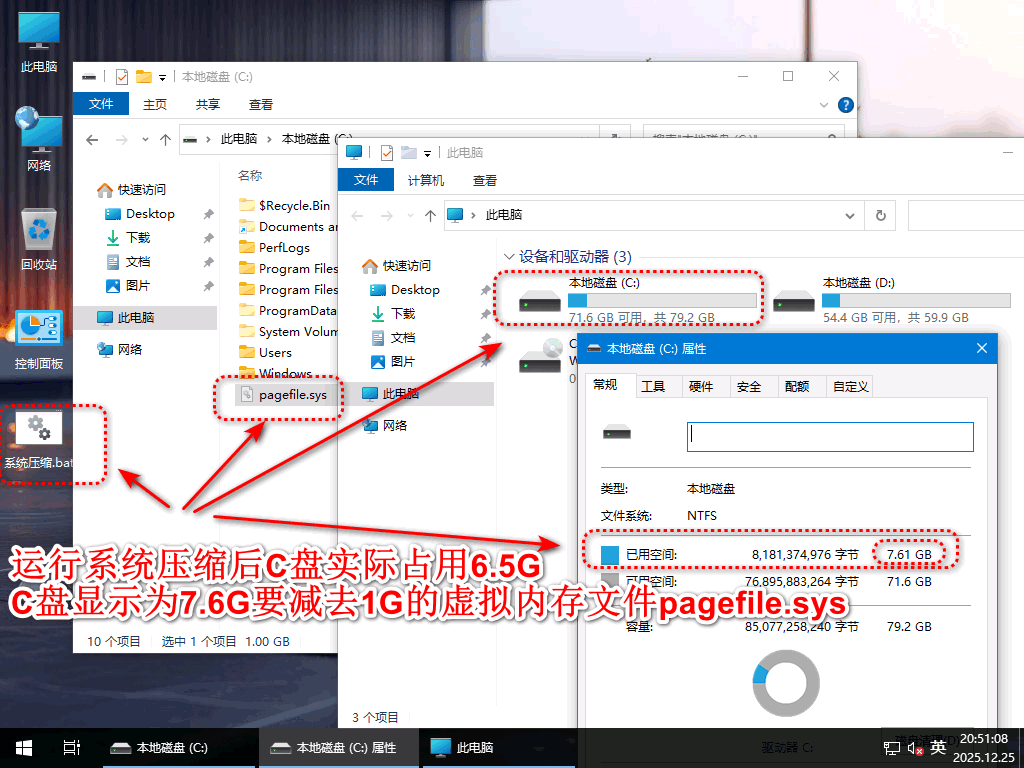This screenshot has height=768, width=1024.
Task: Open 控制面板 desktop icon
Action: (x=39, y=340)
